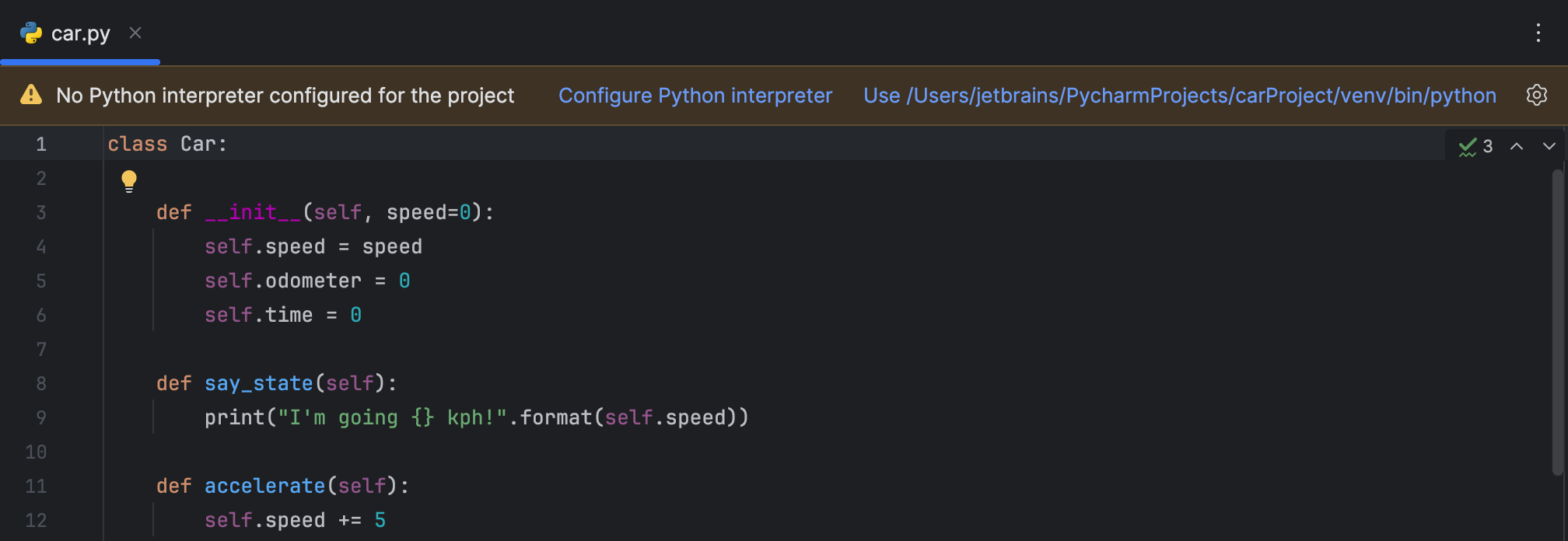Click line number 1 in gutter
The height and width of the screenshot is (541, 1568).
click(x=41, y=145)
